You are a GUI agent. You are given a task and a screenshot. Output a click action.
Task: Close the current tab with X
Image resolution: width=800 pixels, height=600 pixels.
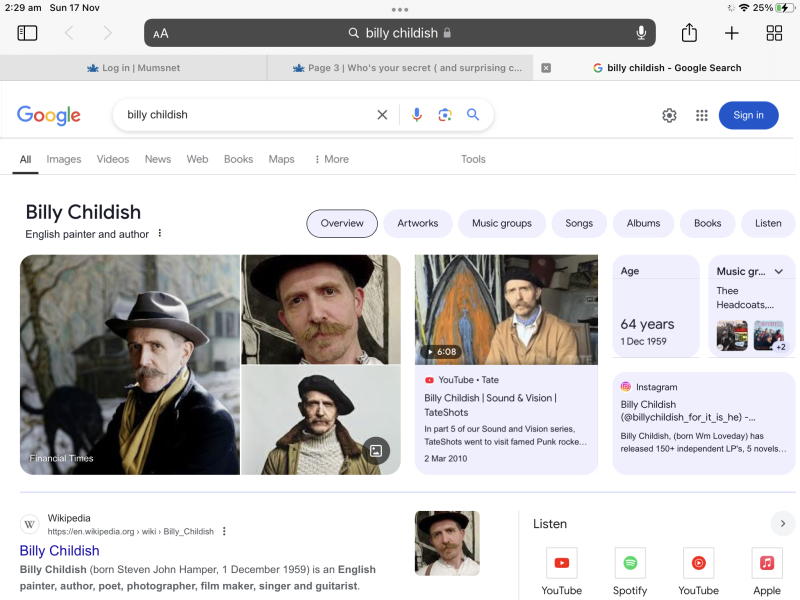pyautogui.click(x=546, y=68)
